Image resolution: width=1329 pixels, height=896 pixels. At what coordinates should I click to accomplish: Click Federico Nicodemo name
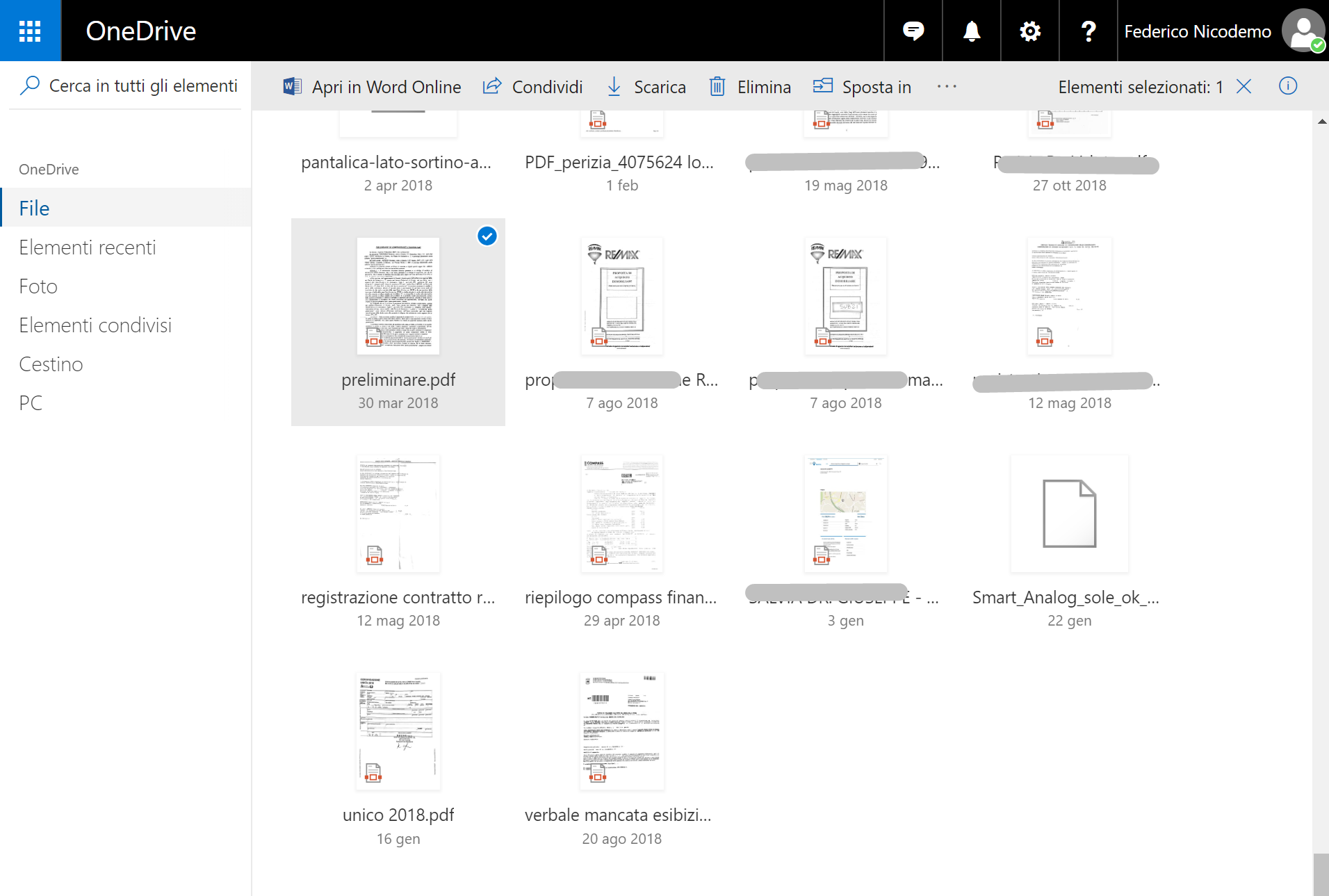click(1198, 31)
